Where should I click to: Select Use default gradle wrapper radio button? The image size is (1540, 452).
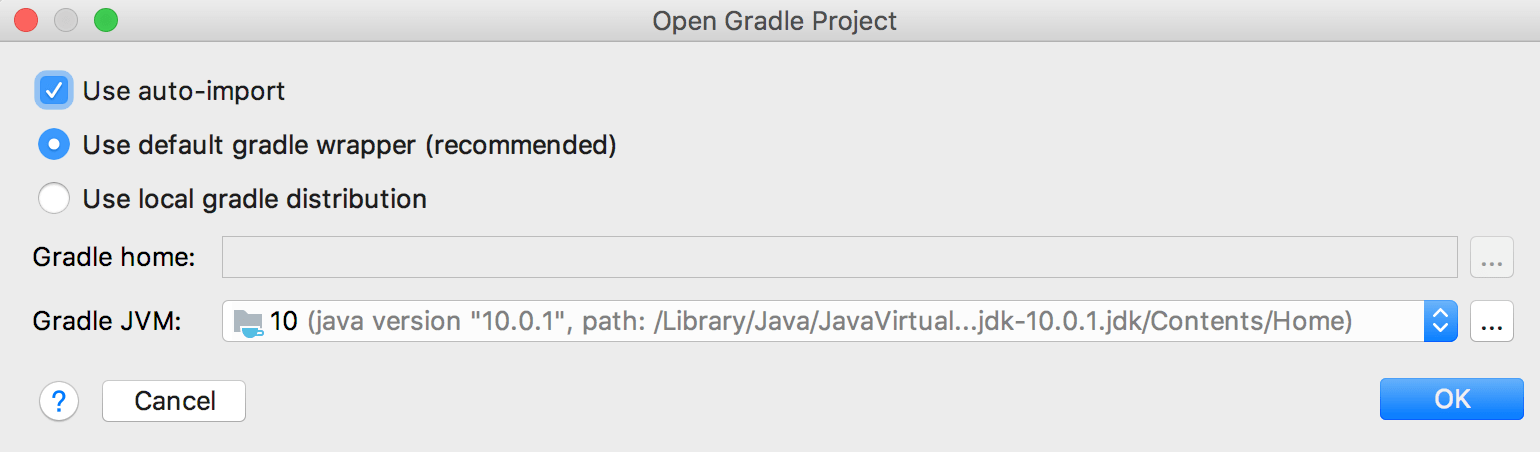54,145
